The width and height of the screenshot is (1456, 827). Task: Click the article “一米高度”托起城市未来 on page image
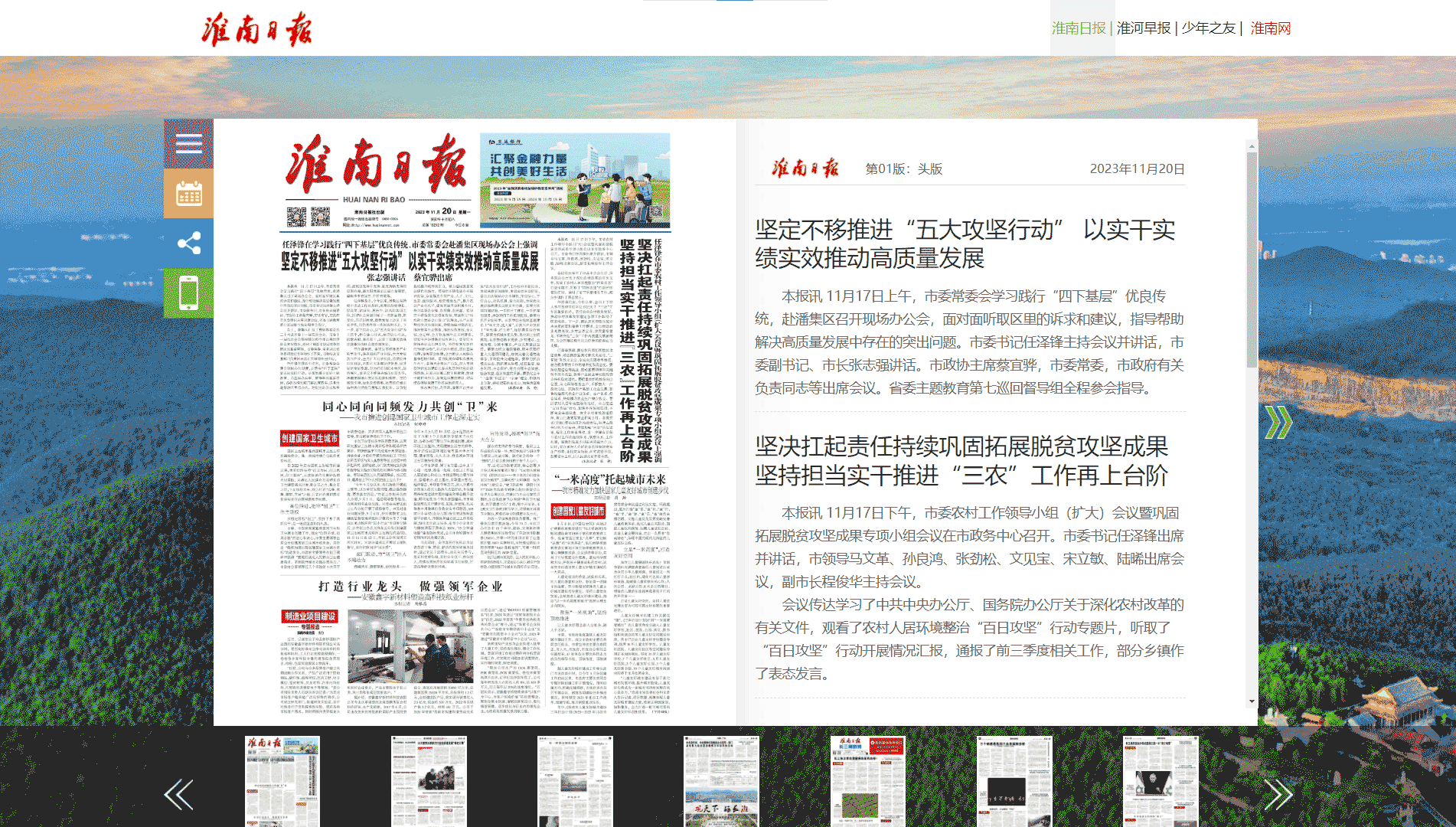(x=610, y=479)
